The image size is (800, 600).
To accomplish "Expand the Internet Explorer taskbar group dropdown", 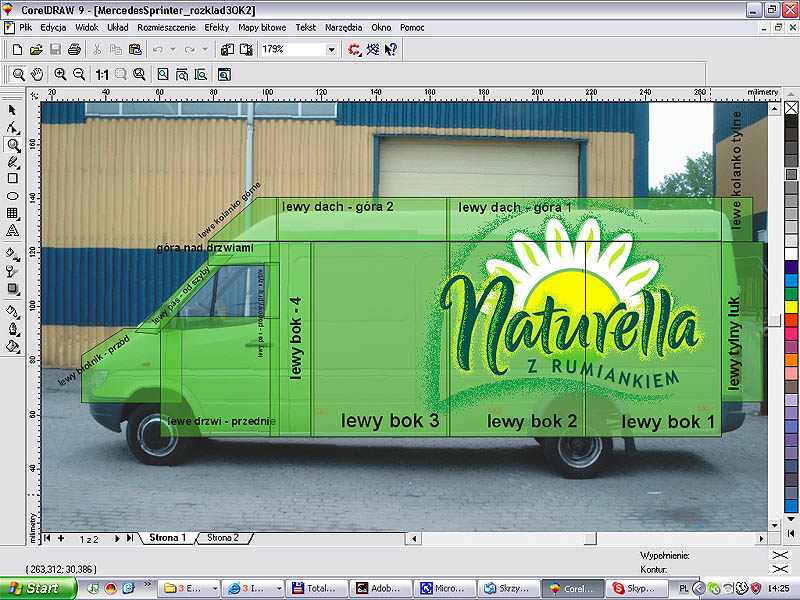I will click(279, 589).
